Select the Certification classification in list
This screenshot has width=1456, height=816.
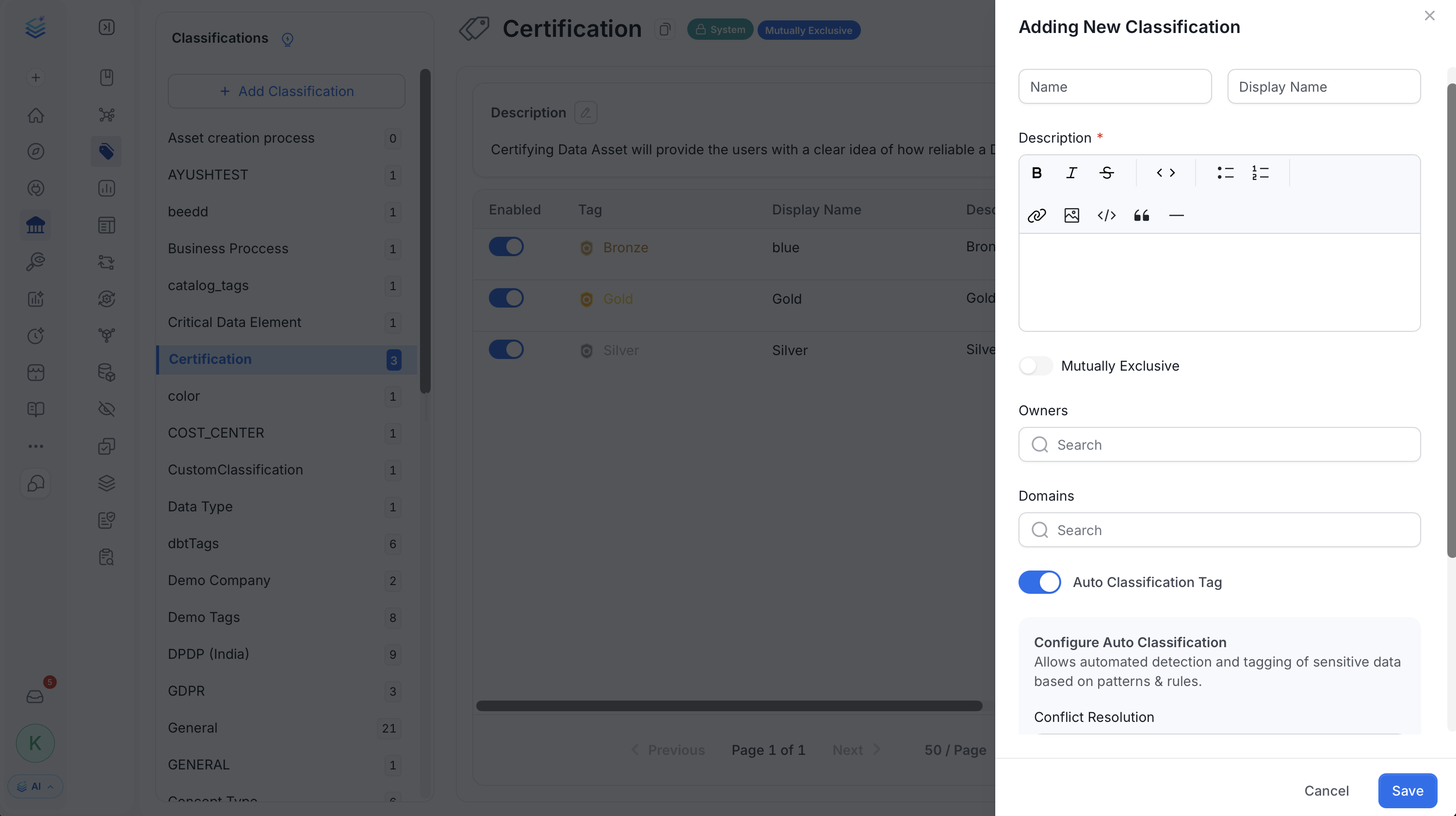click(287, 359)
